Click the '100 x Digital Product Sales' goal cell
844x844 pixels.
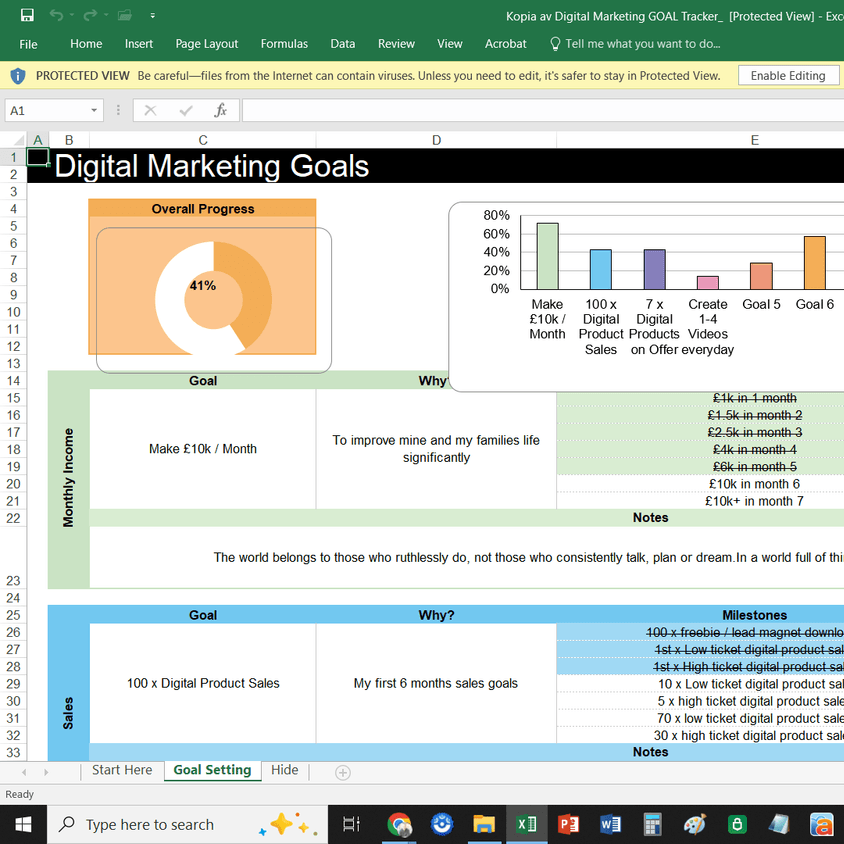pos(202,683)
